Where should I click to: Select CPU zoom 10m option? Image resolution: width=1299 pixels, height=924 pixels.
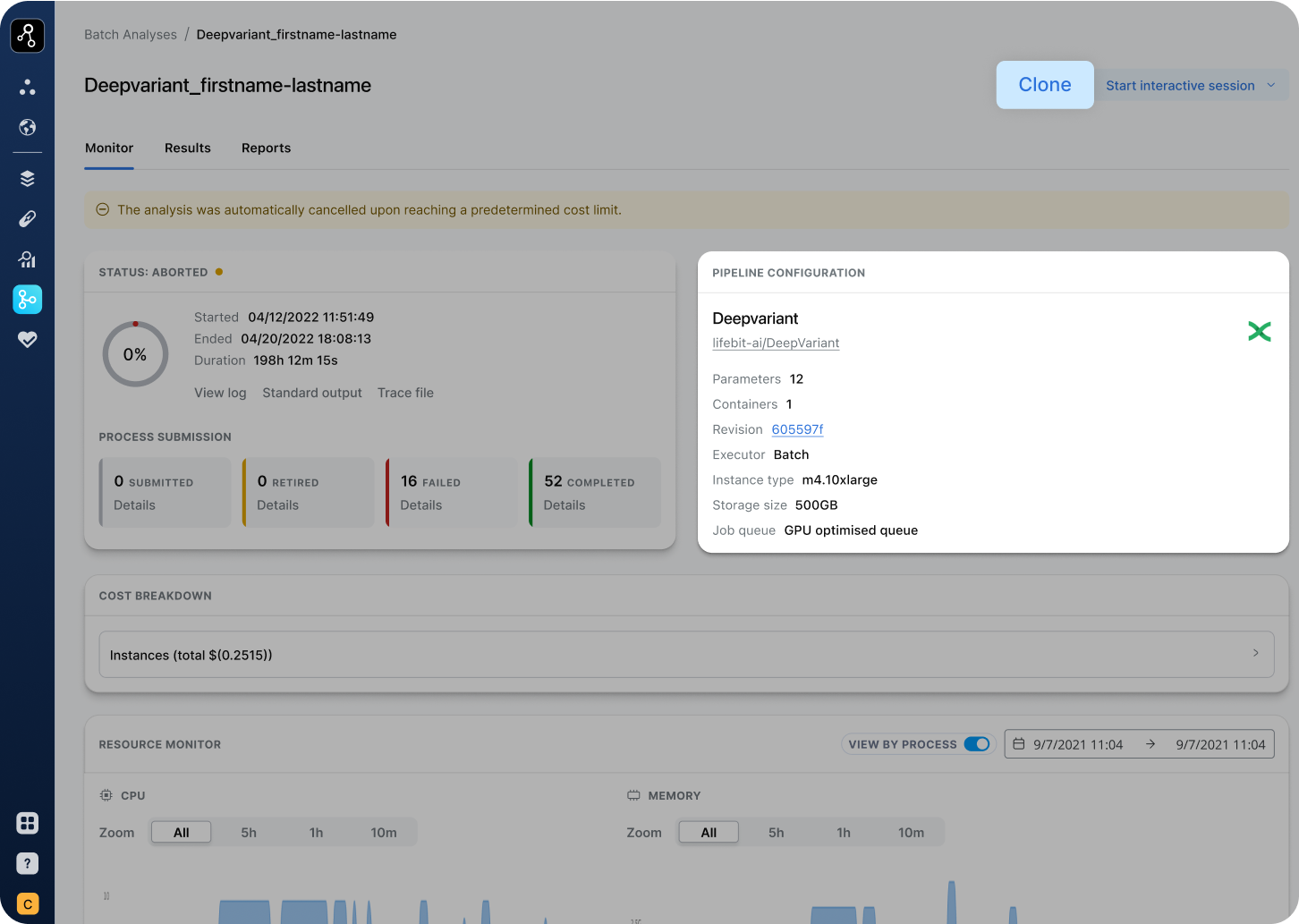(x=384, y=832)
